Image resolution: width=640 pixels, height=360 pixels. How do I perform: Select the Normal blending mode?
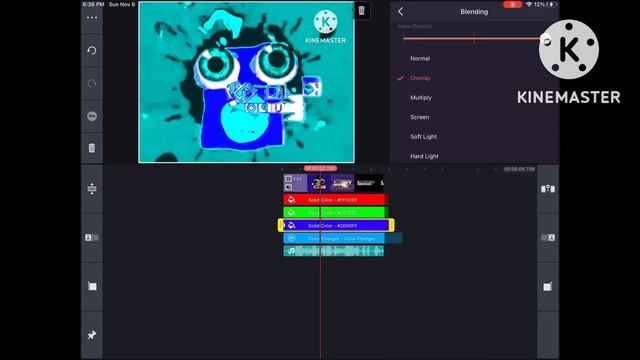(420, 58)
